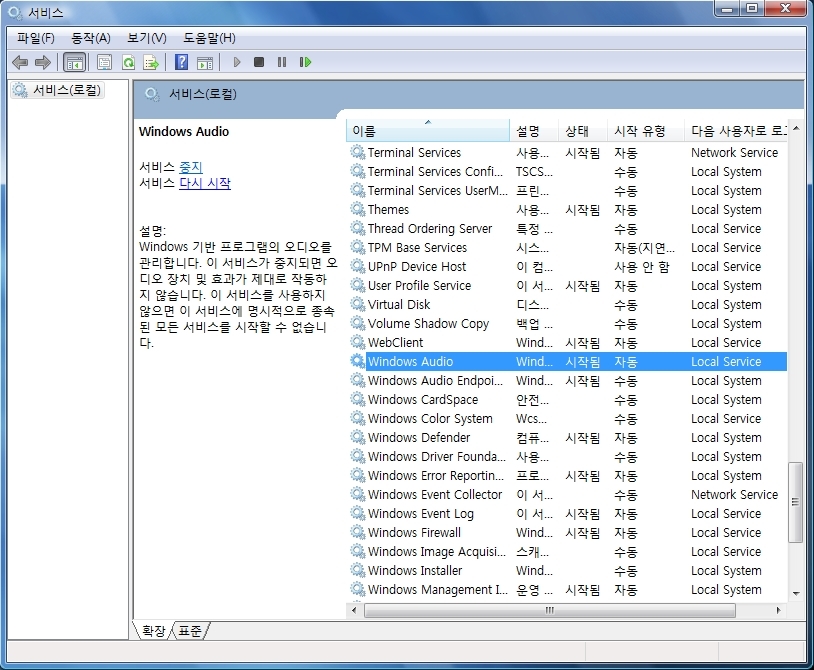814x670 pixels.
Task: Open the 도움말(H) menu
Action: pyautogui.click(x=209, y=38)
